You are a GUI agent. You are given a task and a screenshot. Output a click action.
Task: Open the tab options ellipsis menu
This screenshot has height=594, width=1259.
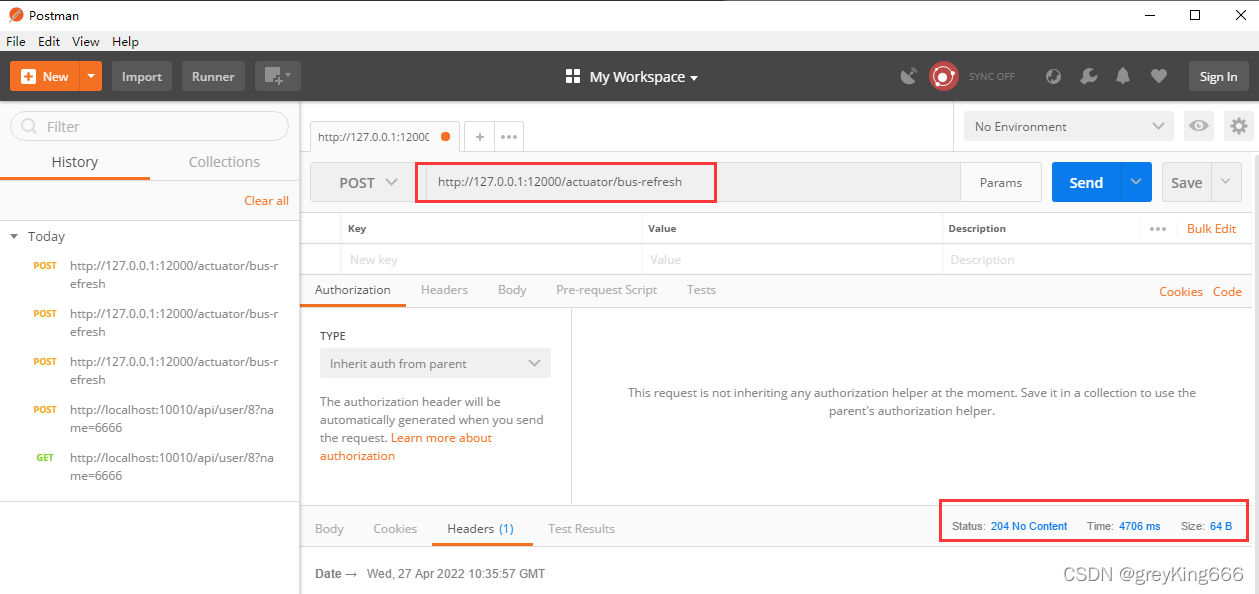coord(509,136)
